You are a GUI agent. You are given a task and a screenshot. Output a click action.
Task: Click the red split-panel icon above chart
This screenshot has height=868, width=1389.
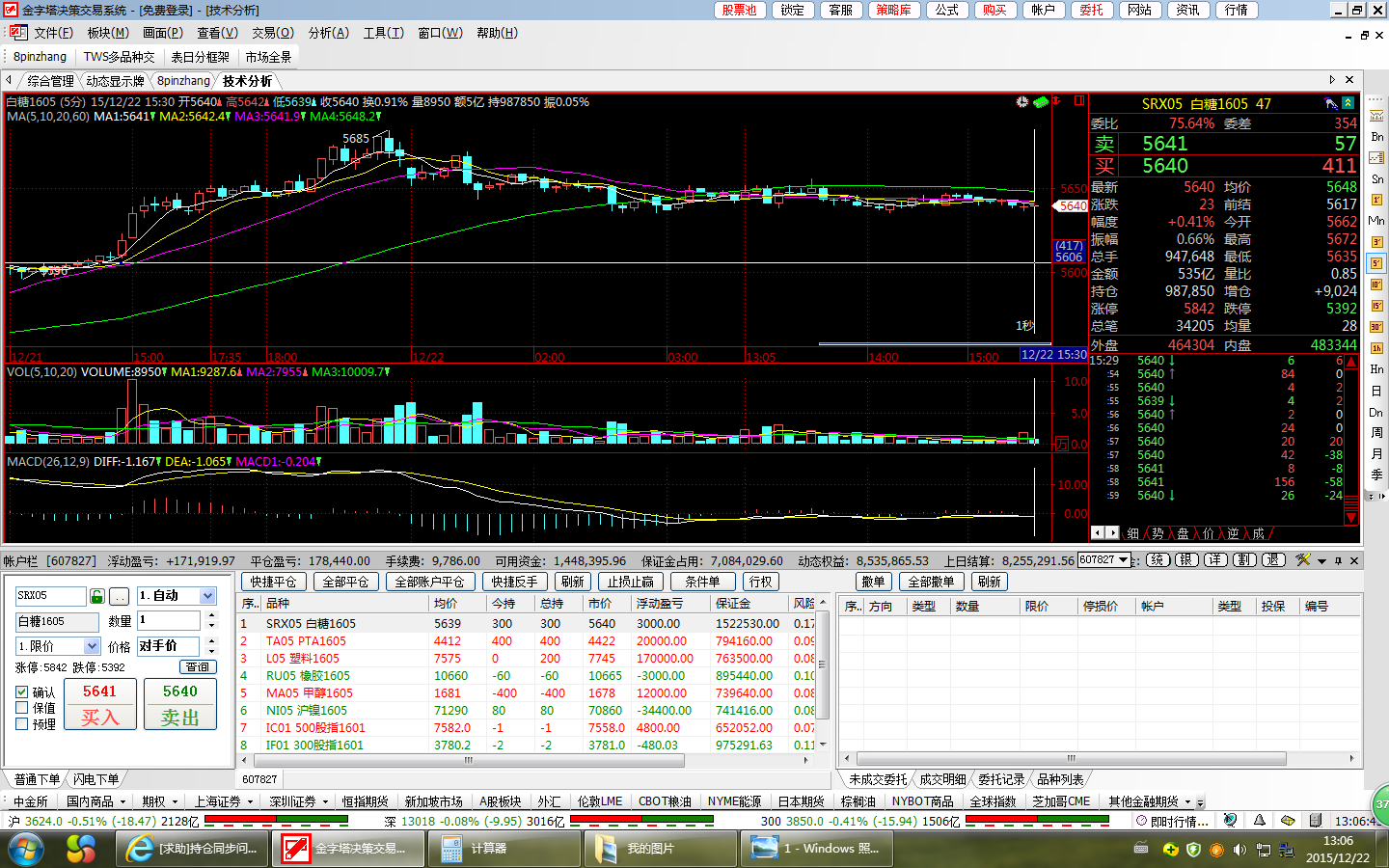click(1079, 101)
